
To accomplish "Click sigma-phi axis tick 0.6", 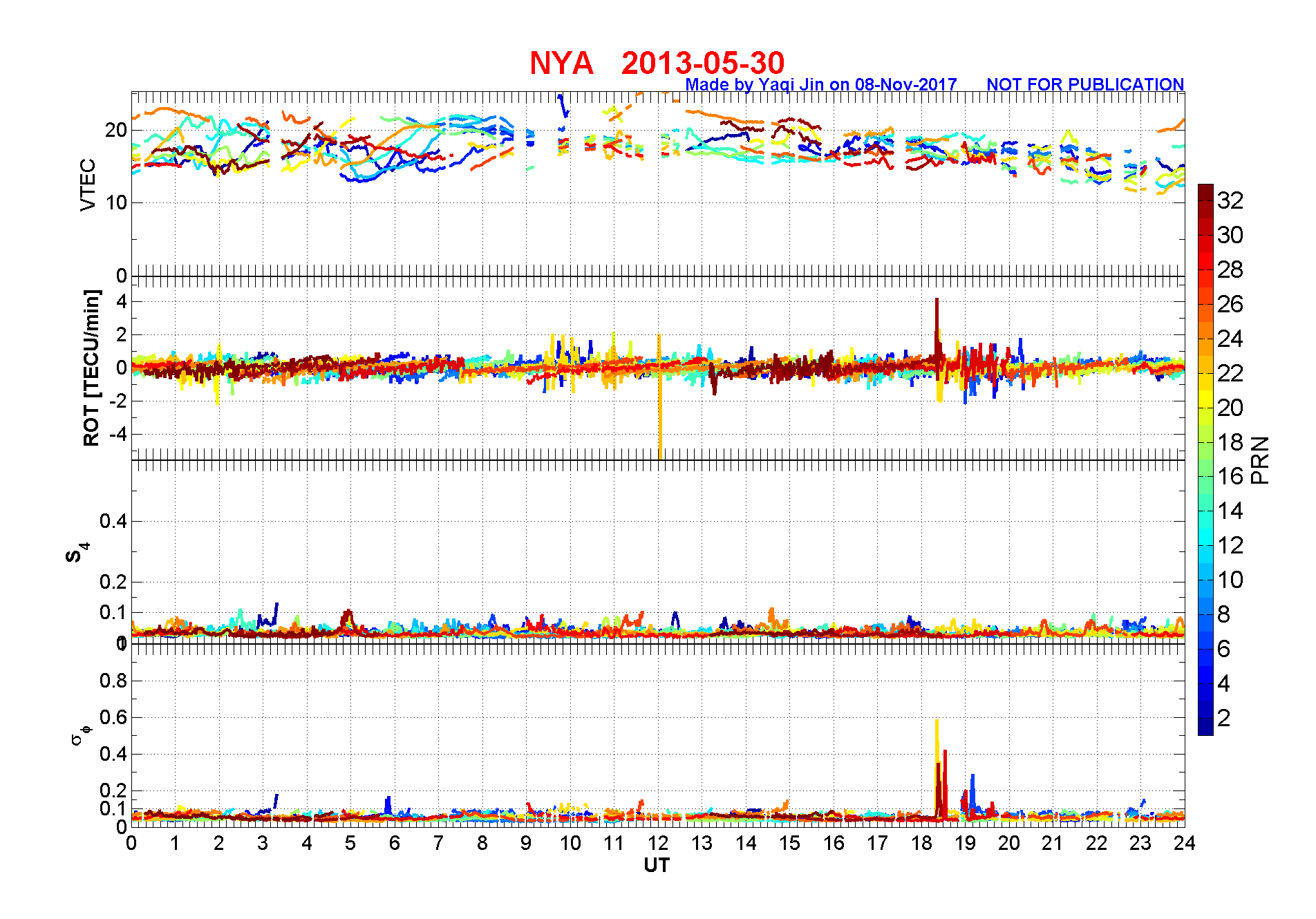I will [113, 717].
